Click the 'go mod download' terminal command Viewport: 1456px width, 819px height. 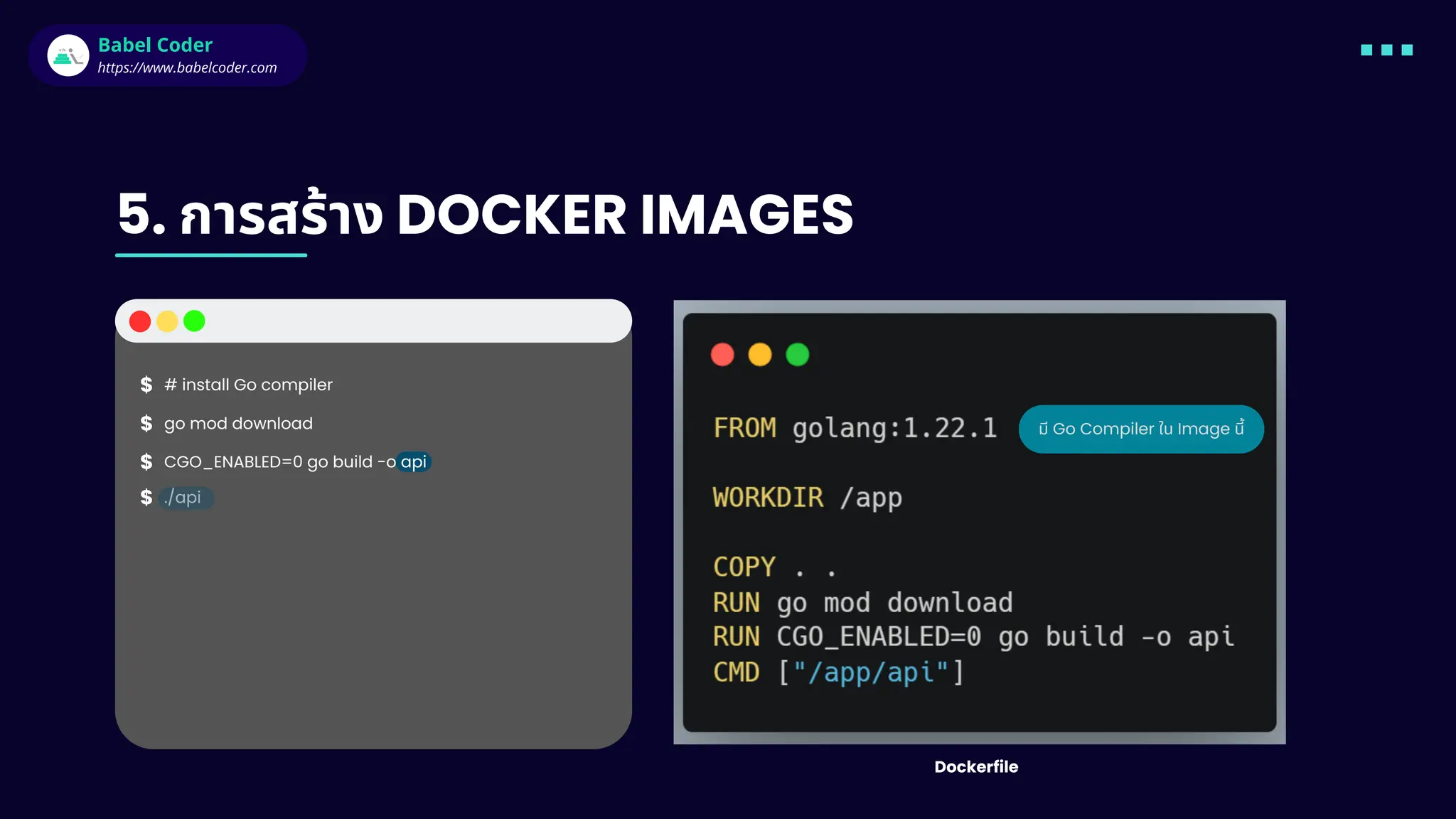coord(238,424)
